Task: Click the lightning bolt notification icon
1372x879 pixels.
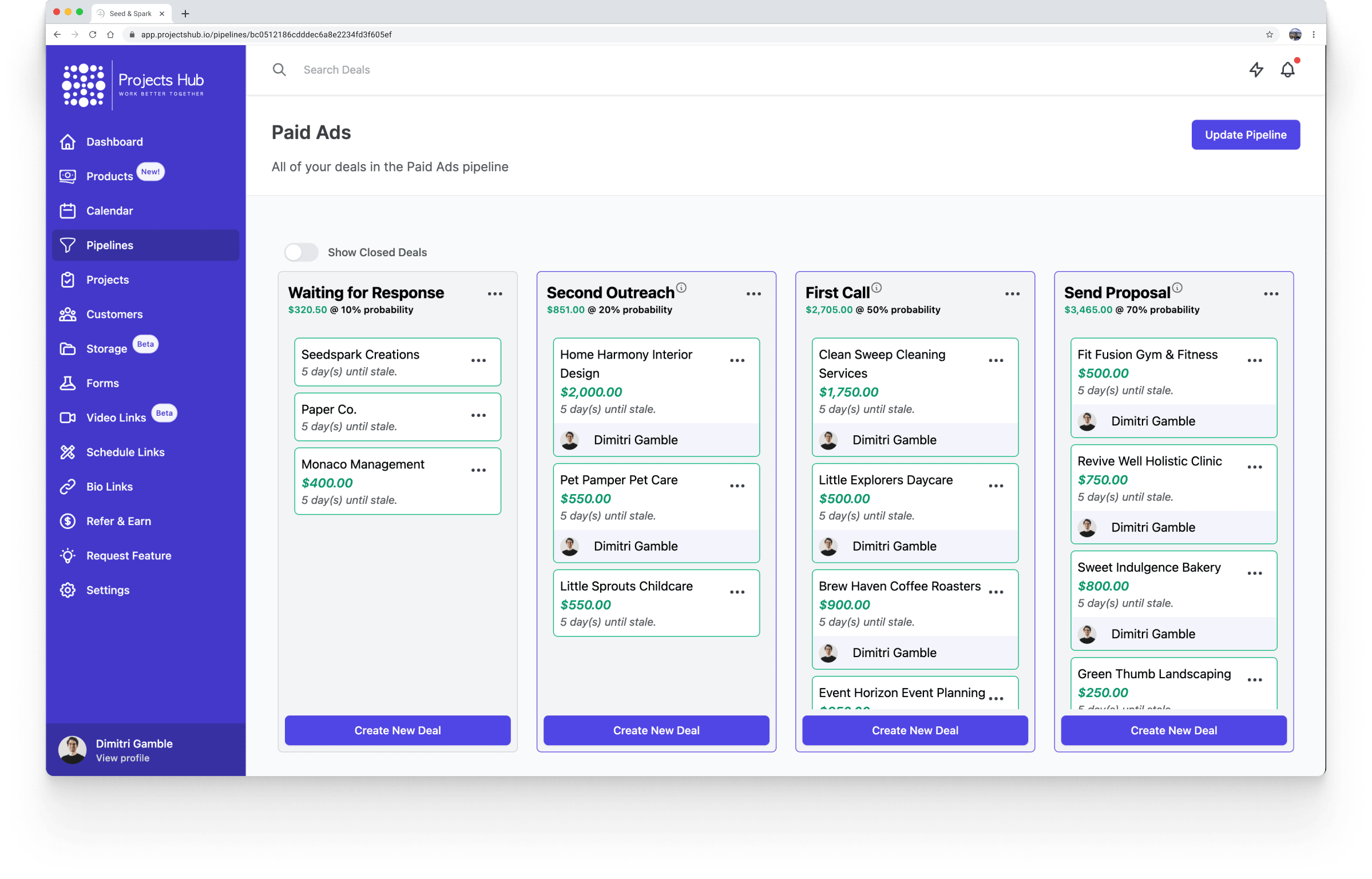Action: coord(1253,69)
